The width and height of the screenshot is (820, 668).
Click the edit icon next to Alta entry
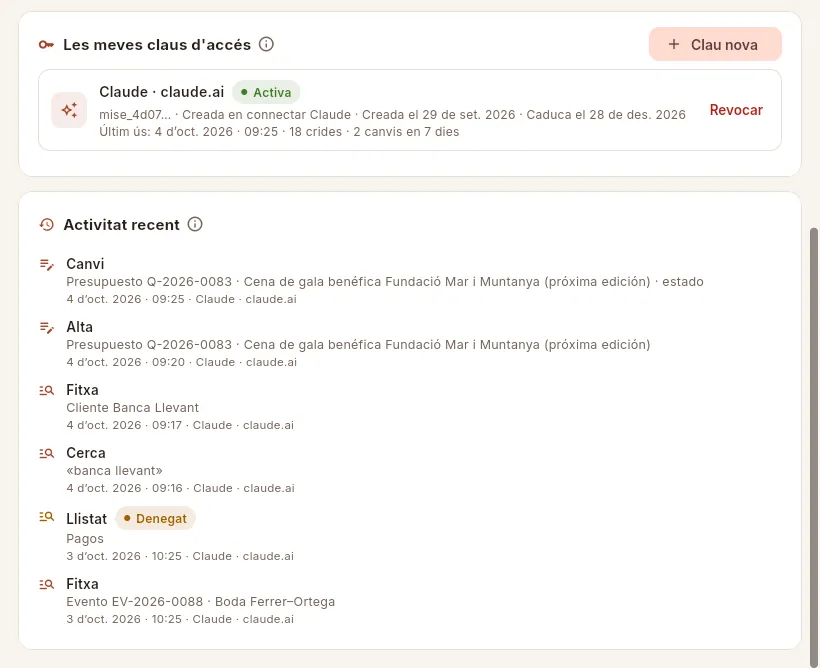pyautogui.click(x=47, y=327)
